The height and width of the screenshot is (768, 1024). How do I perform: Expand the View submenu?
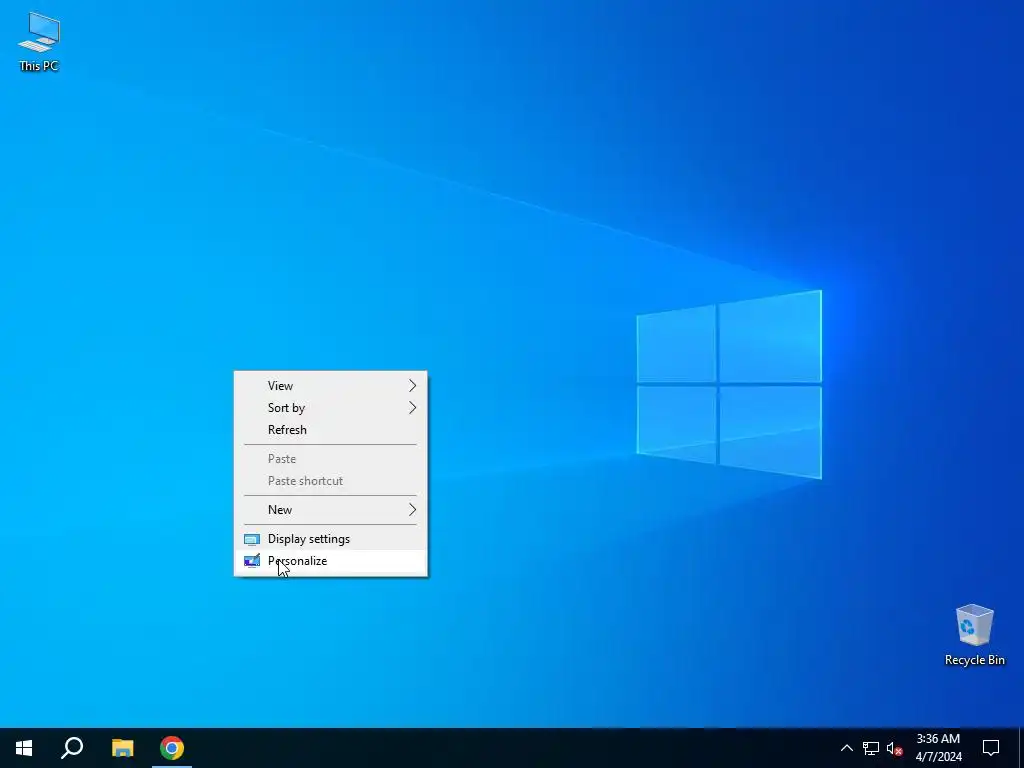pyautogui.click(x=330, y=386)
